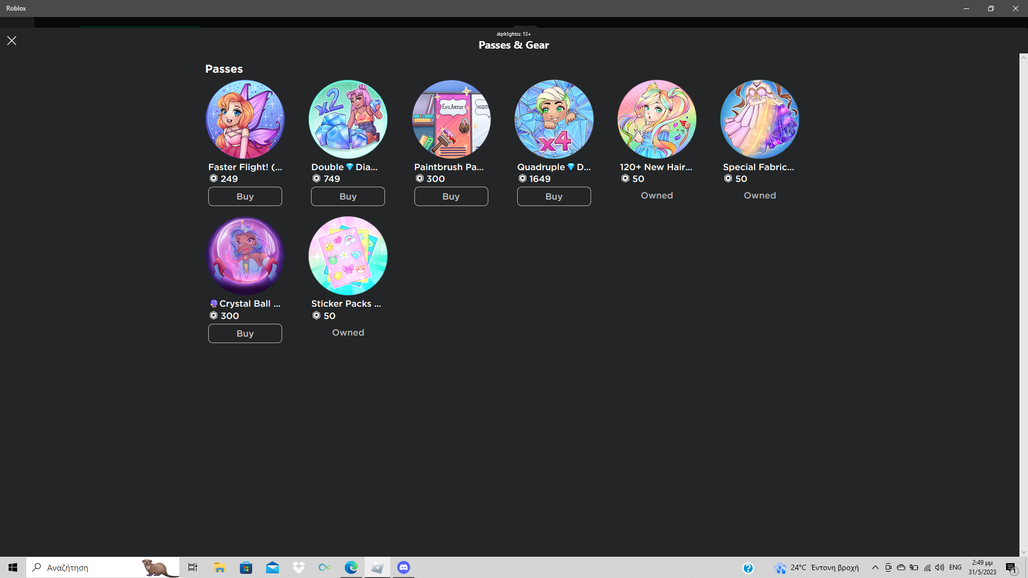
Task: Buy the Double Diamonds pass
Action: coord(348,197)
